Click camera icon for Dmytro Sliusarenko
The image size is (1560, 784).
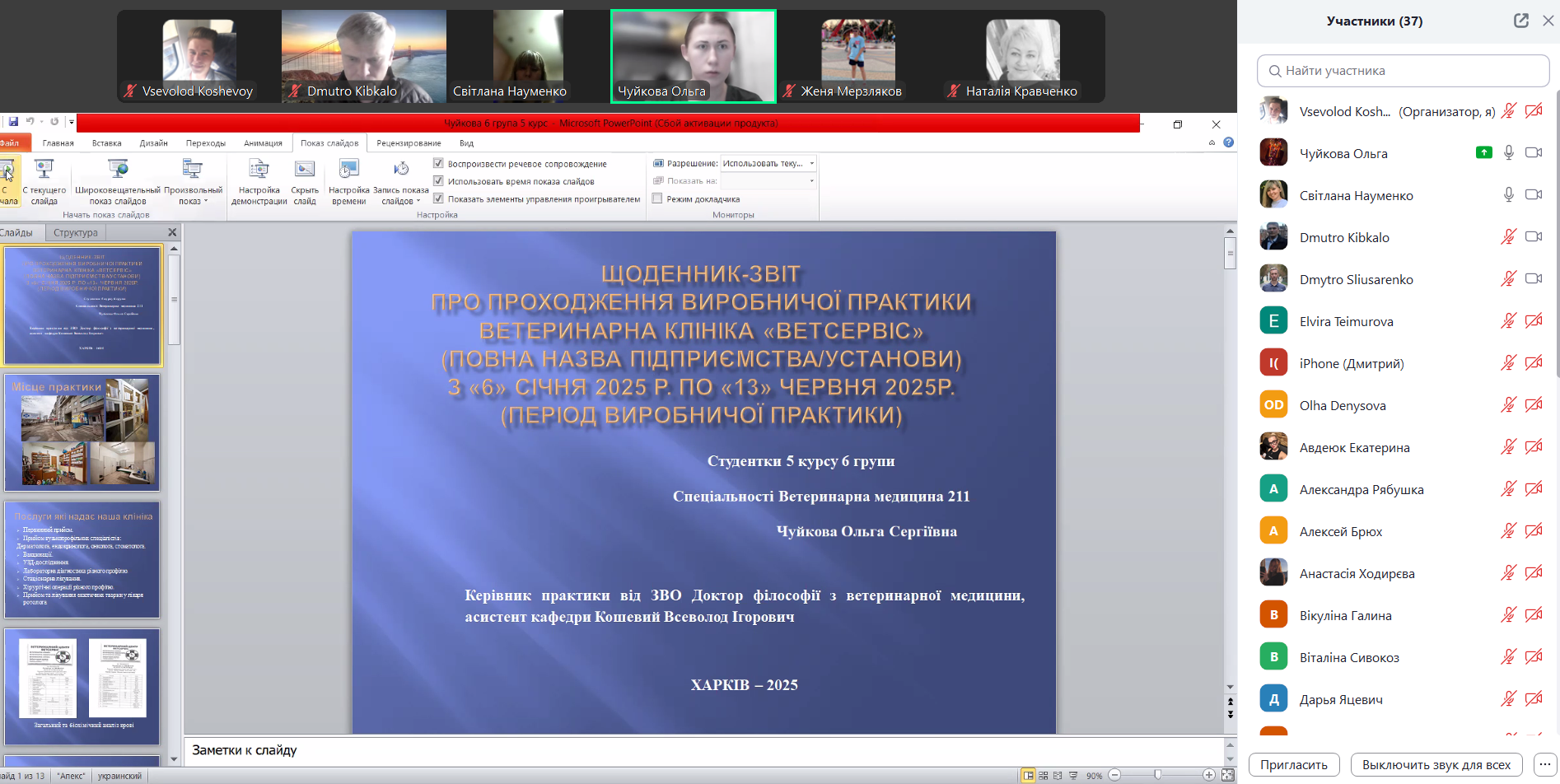[1534, 279]
